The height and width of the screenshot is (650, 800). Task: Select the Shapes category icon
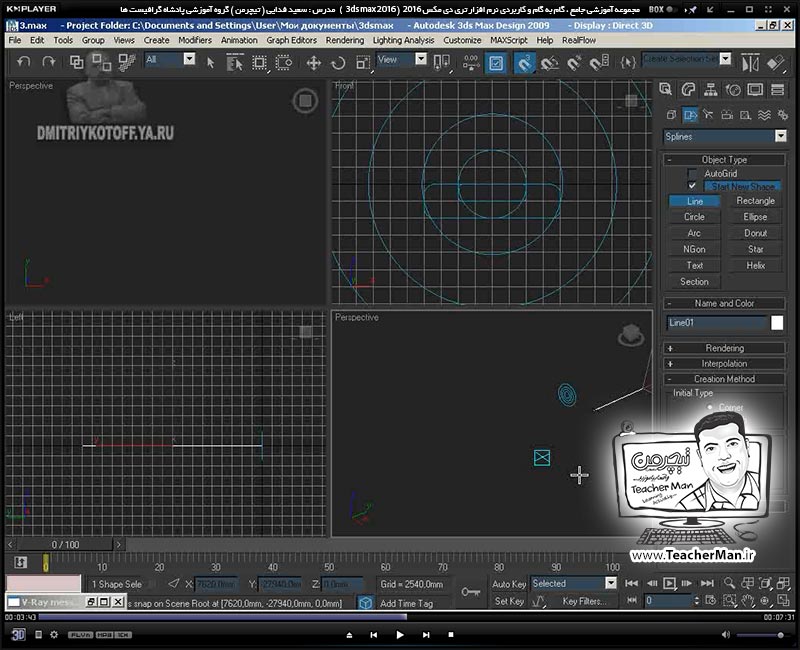(690, 115)
